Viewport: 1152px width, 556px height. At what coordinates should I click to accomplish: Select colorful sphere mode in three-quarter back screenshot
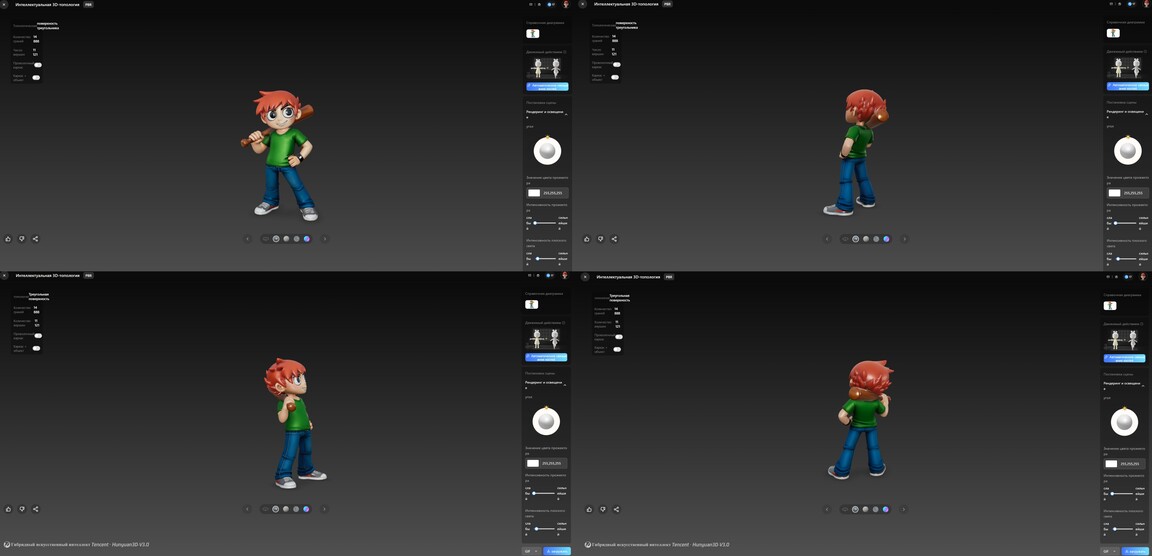[x=886, y=239]
